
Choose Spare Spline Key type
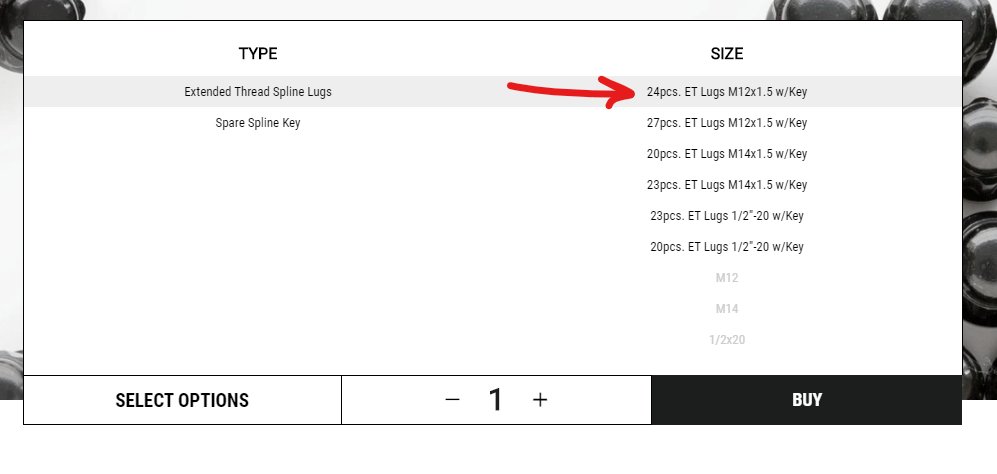point(258,123)
